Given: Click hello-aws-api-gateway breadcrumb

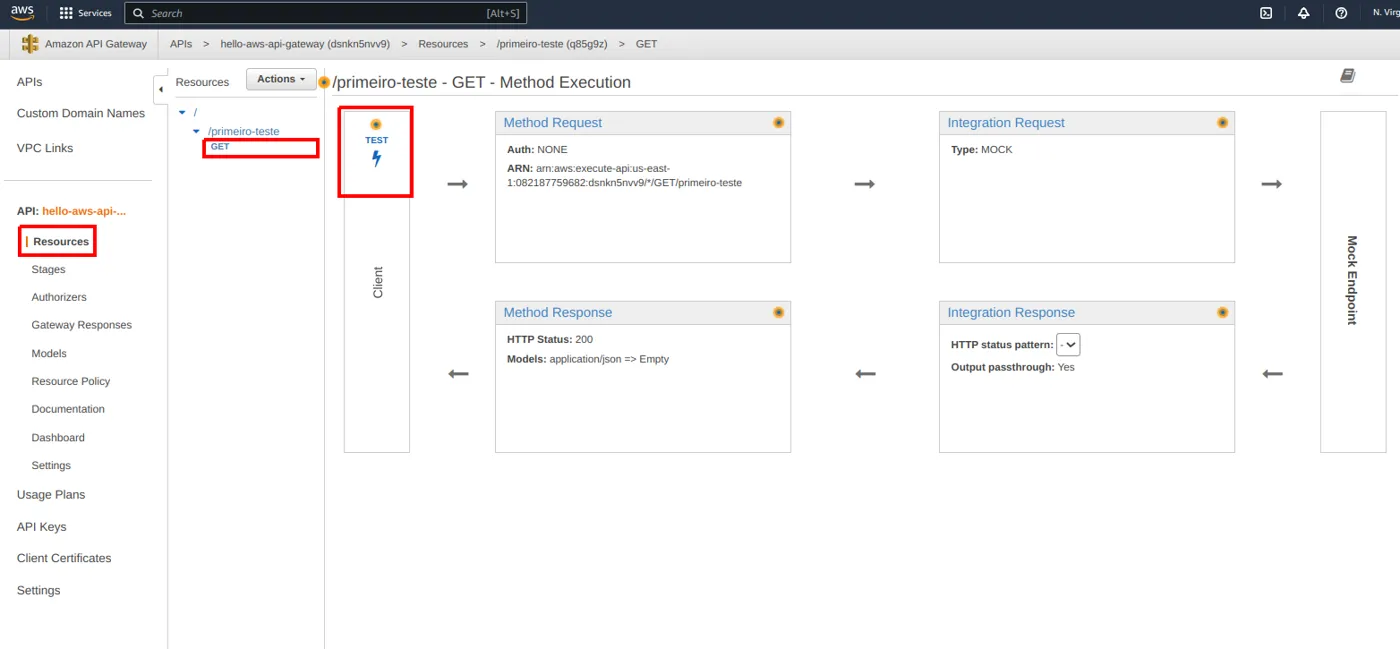Looking at the screenshot, I should tap(305, 44).
